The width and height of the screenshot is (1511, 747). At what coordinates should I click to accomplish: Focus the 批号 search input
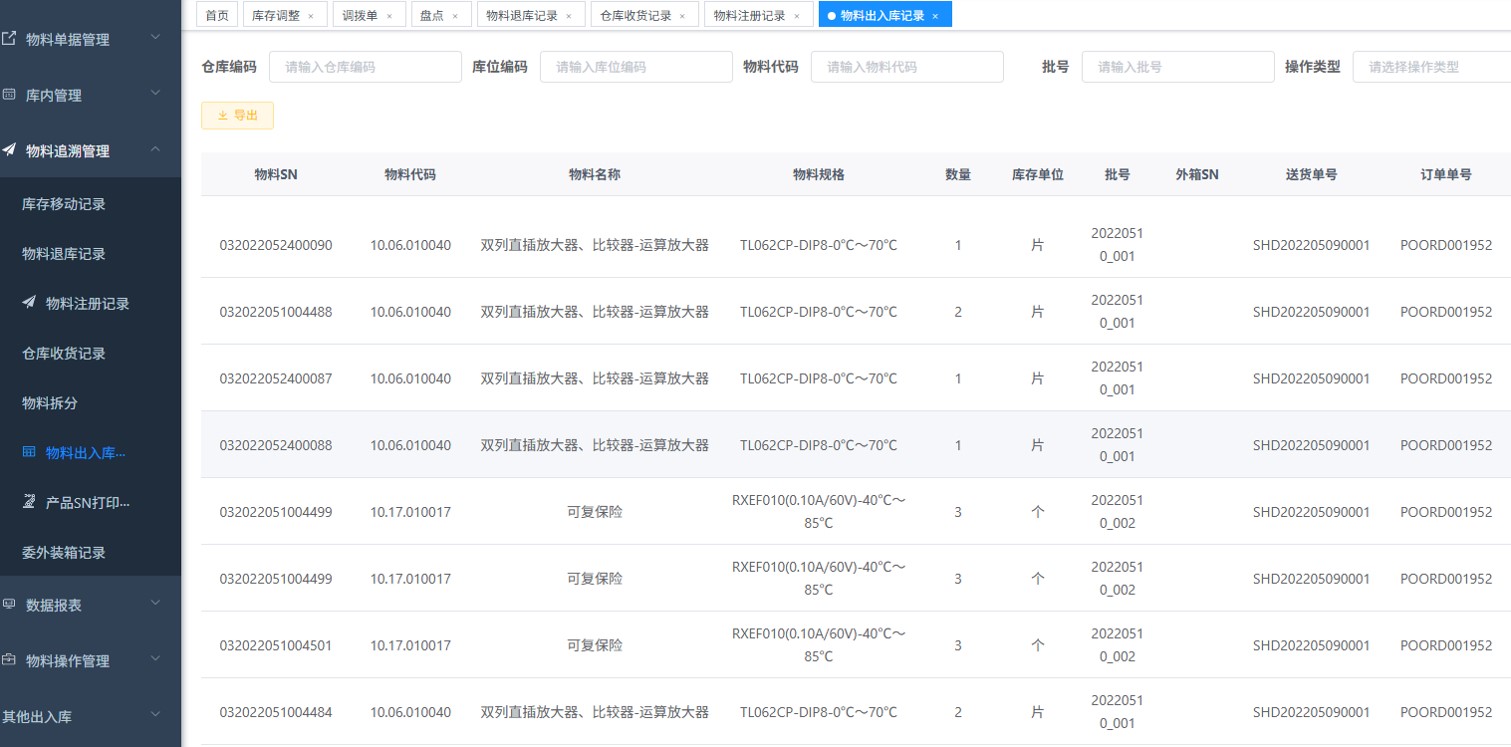pos(1177,67)
